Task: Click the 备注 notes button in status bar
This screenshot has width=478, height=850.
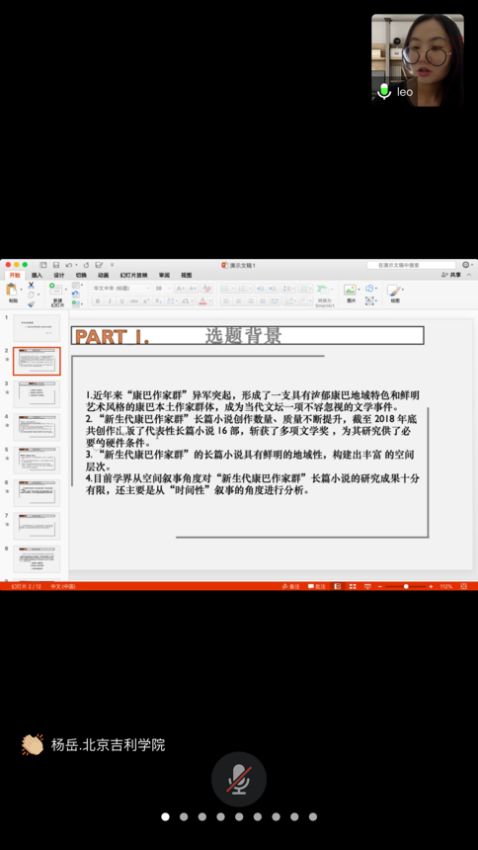Action: (x=291, y=587)
